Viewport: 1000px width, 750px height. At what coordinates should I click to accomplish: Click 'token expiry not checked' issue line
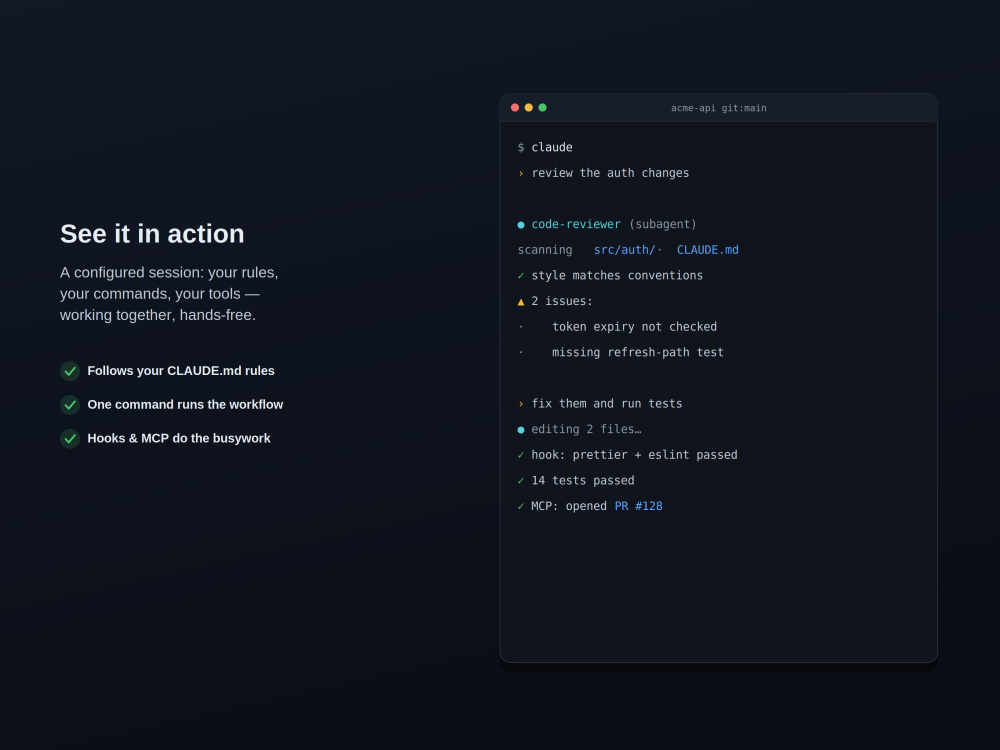(x=635, y=327)
